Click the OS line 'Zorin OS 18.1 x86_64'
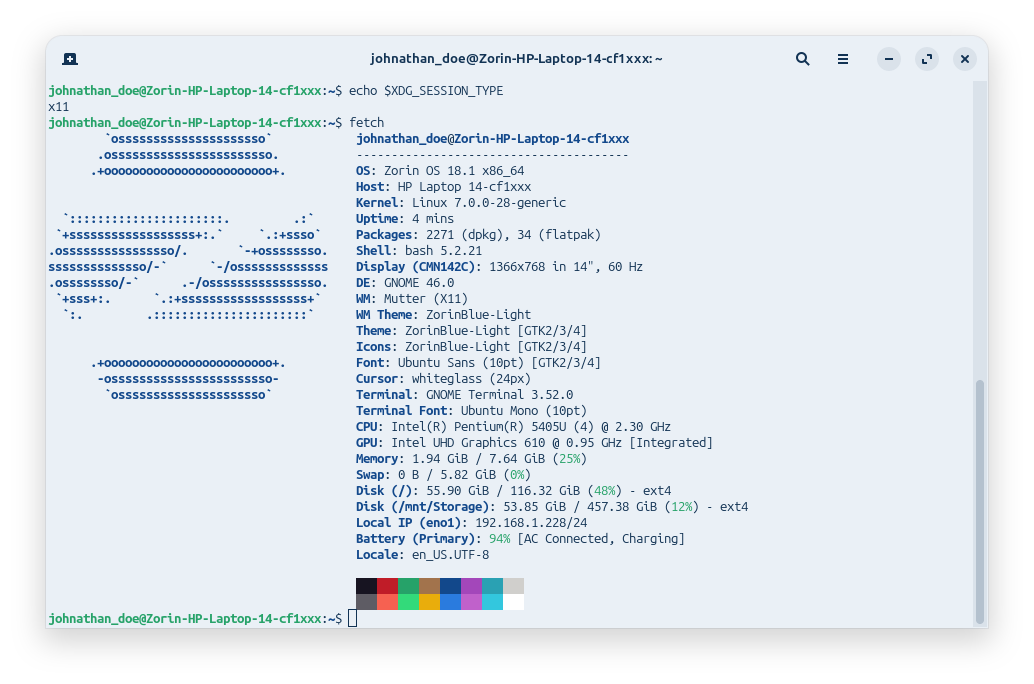Viewport: 1034px width, 684px height. pyautogui.click(x=454, y=171)
